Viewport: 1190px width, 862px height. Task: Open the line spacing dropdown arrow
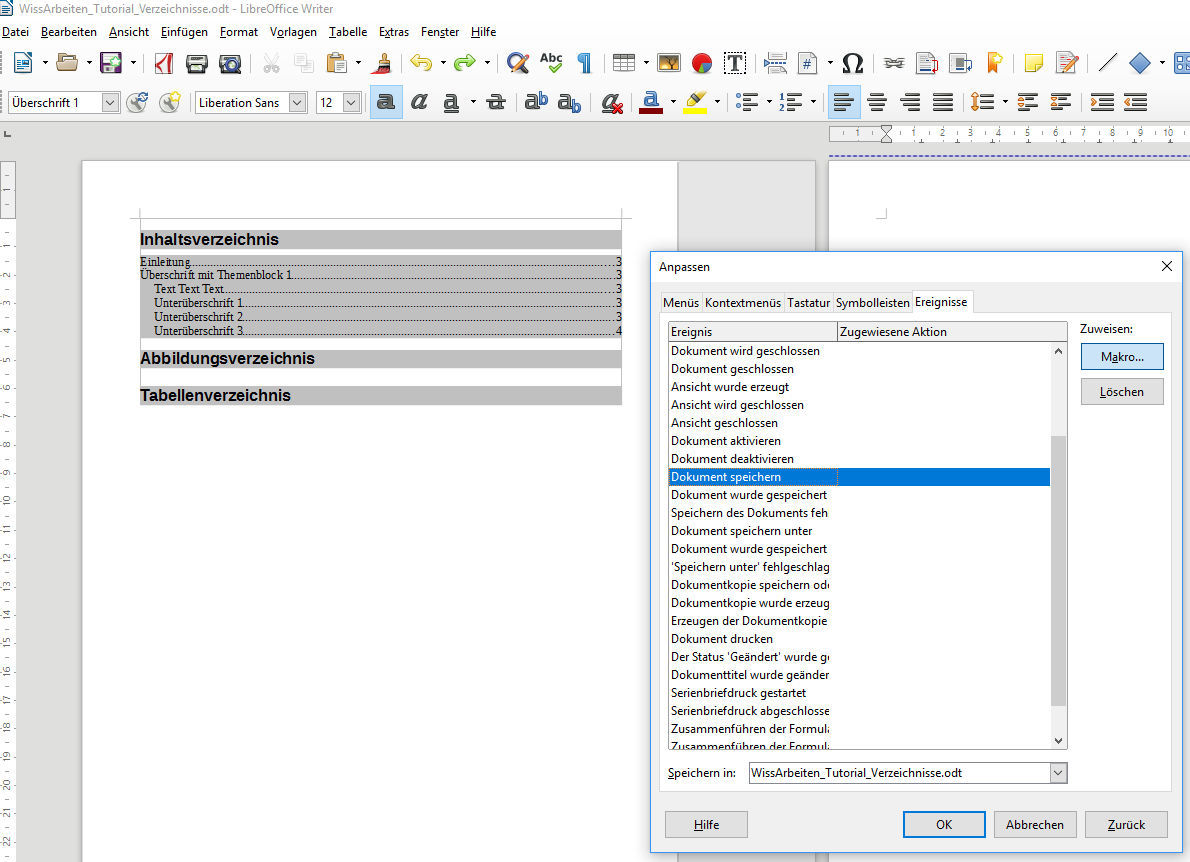(x=1006, y=102)
